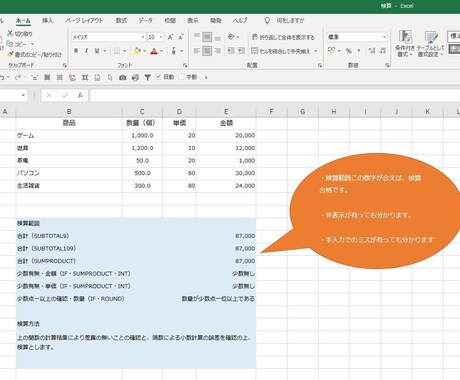
Task: Open the ヘルプ tab
Action: click(x=240, y=21)
